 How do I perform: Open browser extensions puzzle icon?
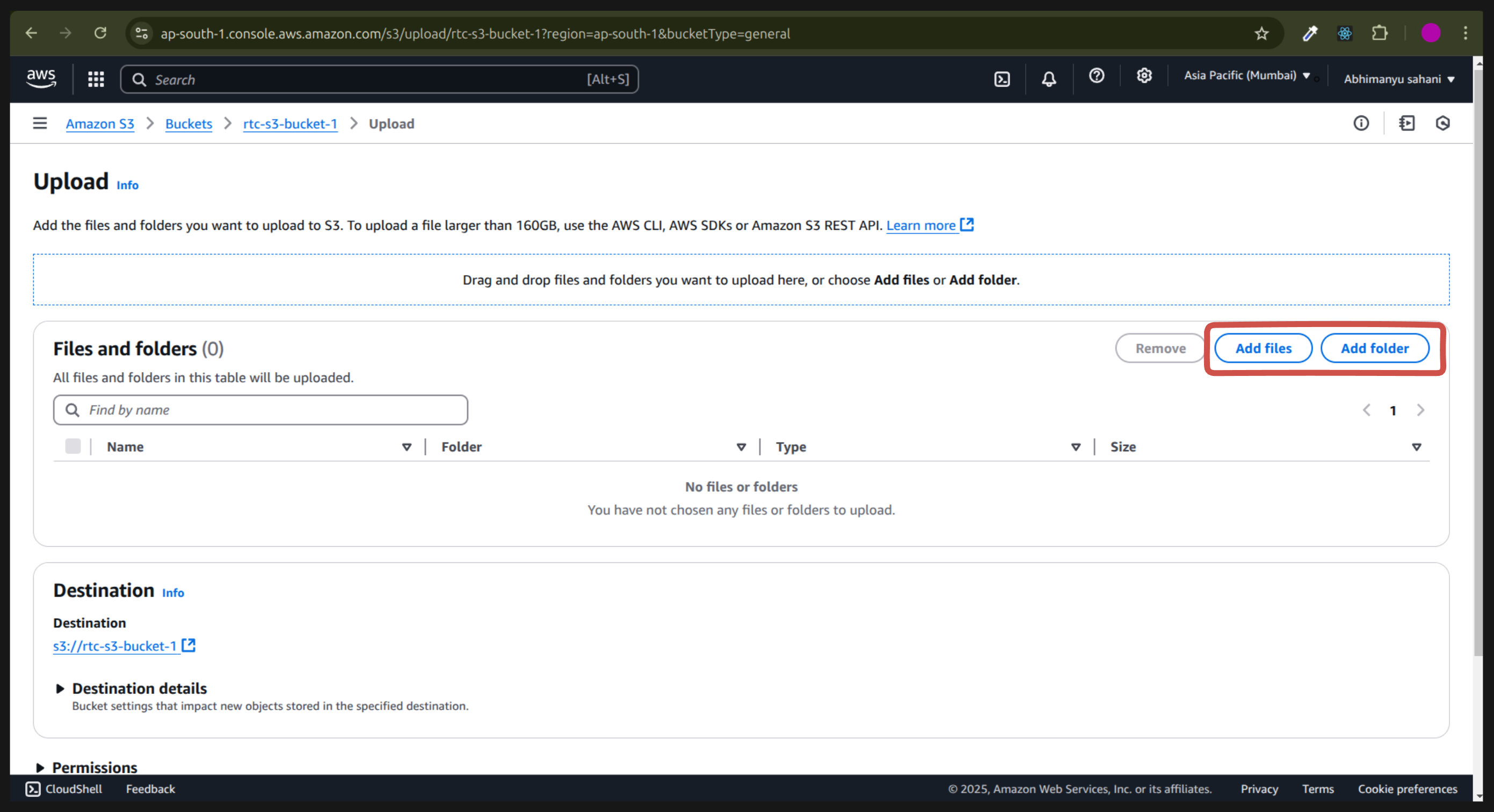1380,33
